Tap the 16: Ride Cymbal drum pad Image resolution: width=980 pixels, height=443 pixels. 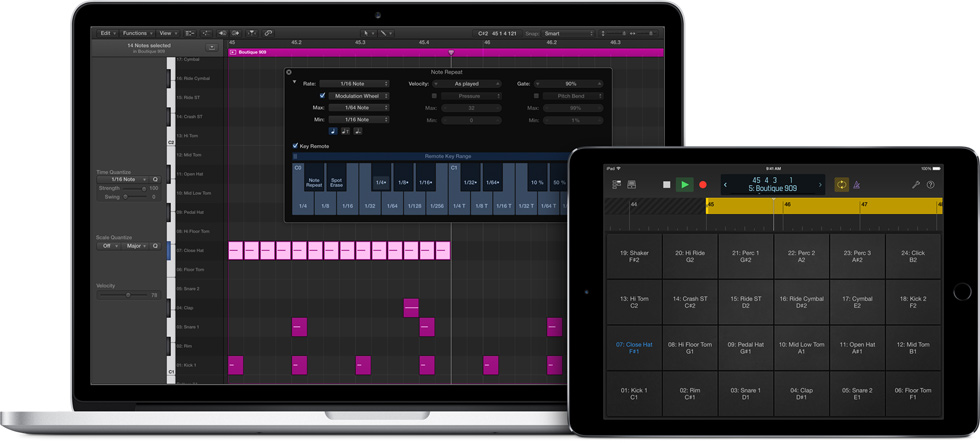click(801, 302)
